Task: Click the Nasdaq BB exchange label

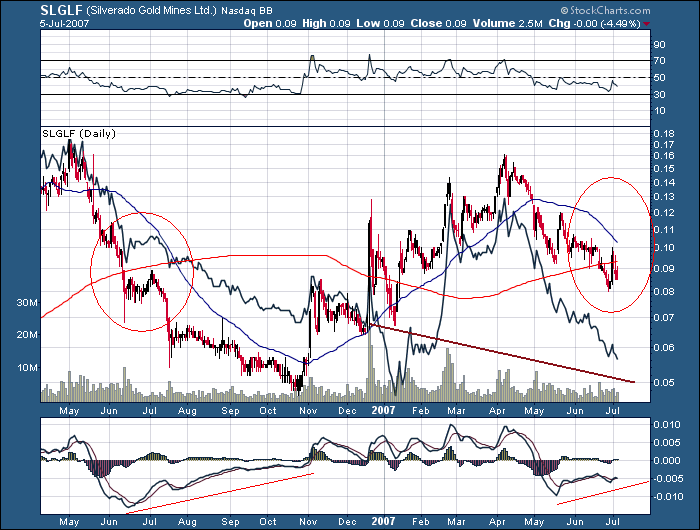Action: tap(246, 11)
